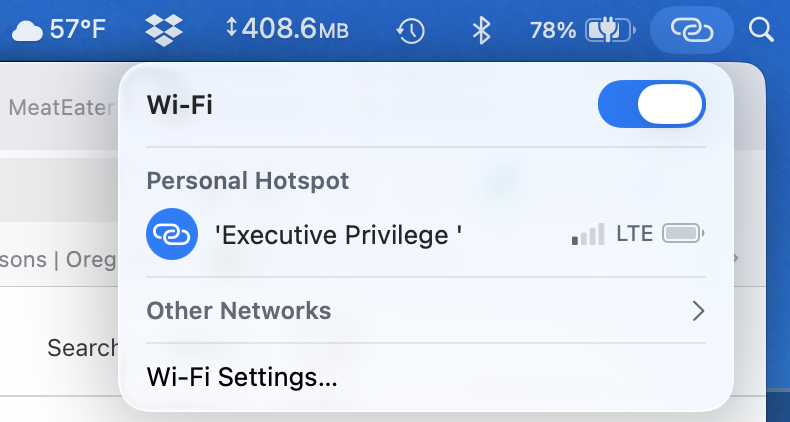Connect to 'Executive Privilege' hotspot
The image size is (790, 422).
coord(338,235)
